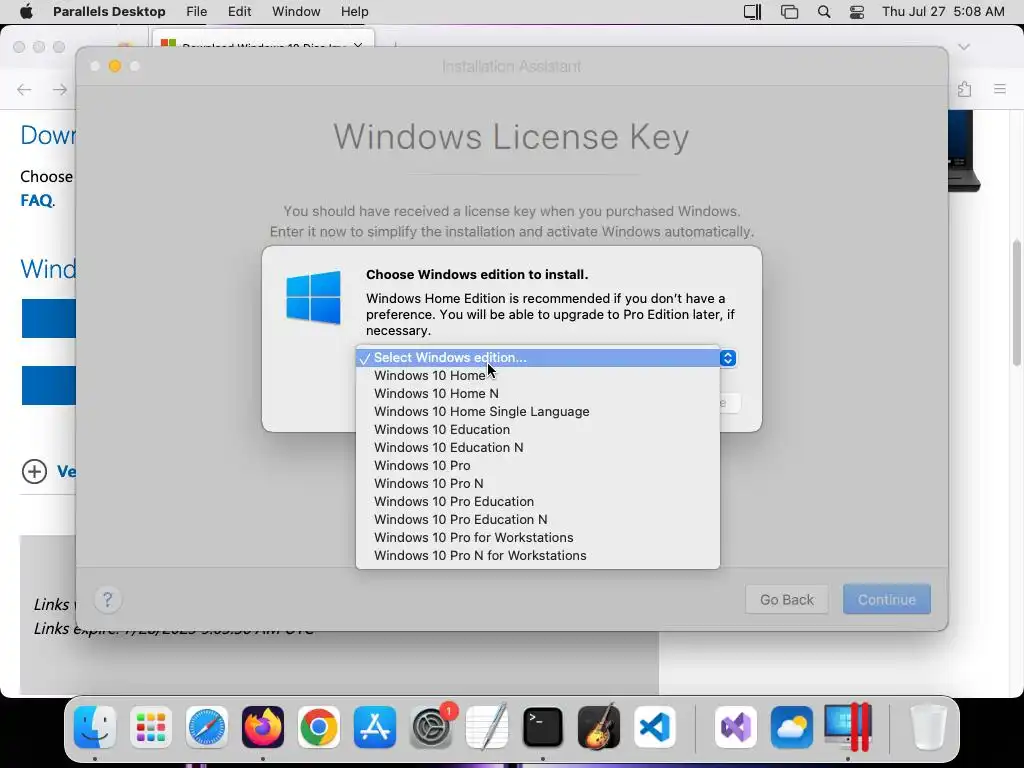
Task: Select Windows 10 Pro edition
Action: tap(537, 466)
